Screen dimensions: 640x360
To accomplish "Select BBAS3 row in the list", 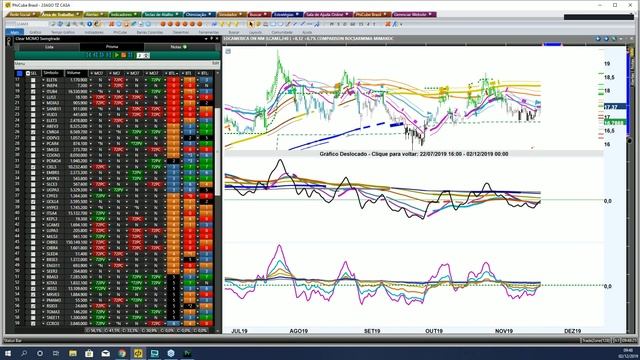I will 114,277.
